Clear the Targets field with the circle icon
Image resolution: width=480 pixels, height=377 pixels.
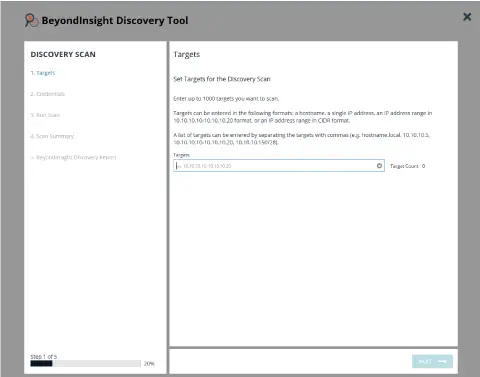pos(379,166)
